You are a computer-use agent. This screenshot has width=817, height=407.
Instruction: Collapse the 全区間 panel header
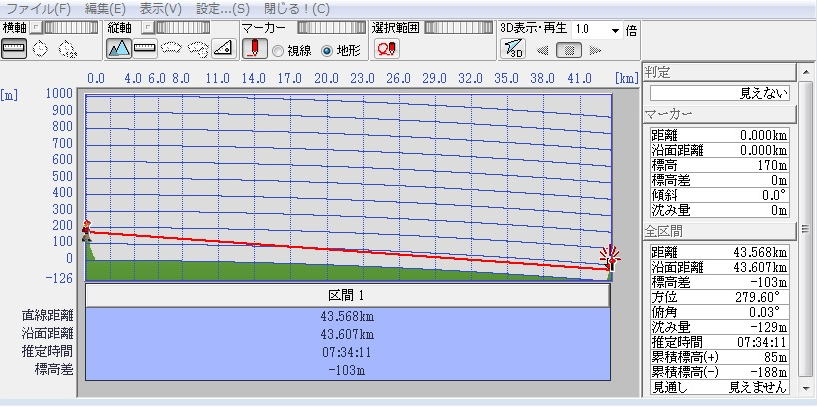tap(720, 230)
